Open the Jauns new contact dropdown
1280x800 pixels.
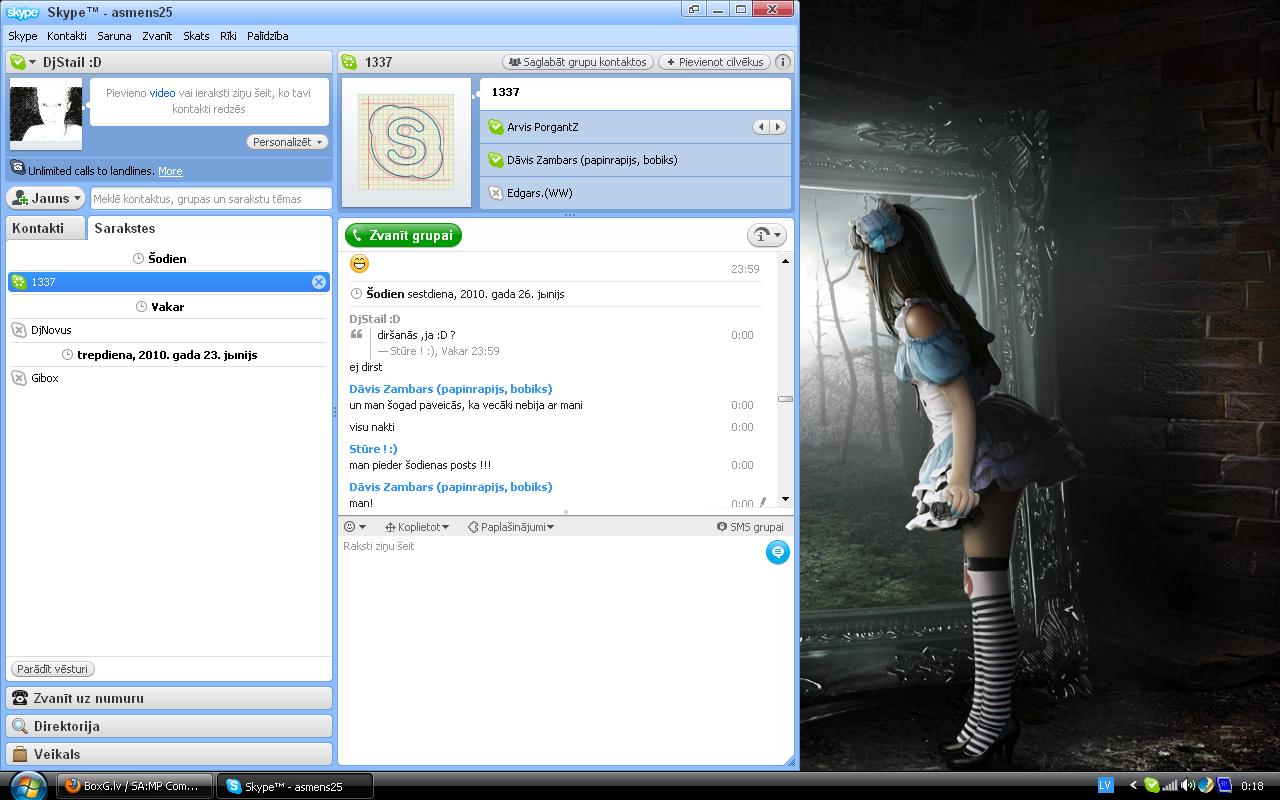[x=45, y=198]
